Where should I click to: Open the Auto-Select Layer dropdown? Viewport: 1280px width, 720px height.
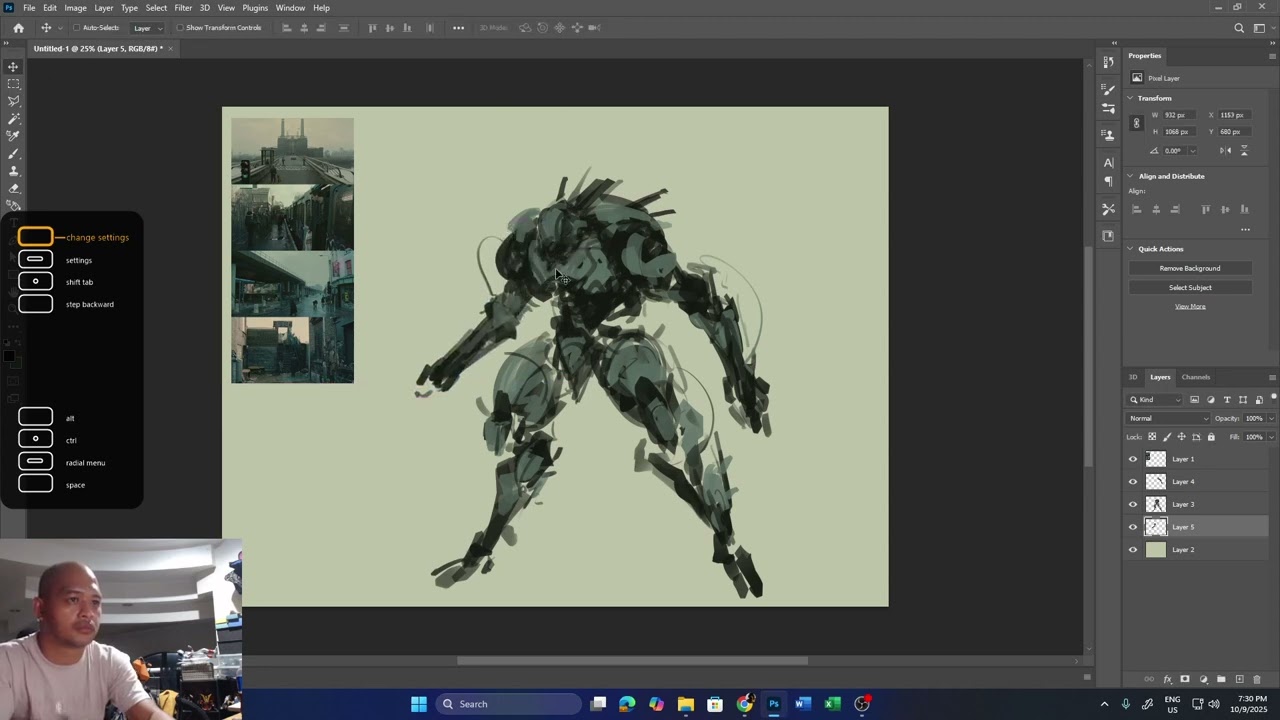[x=147, y=28]
